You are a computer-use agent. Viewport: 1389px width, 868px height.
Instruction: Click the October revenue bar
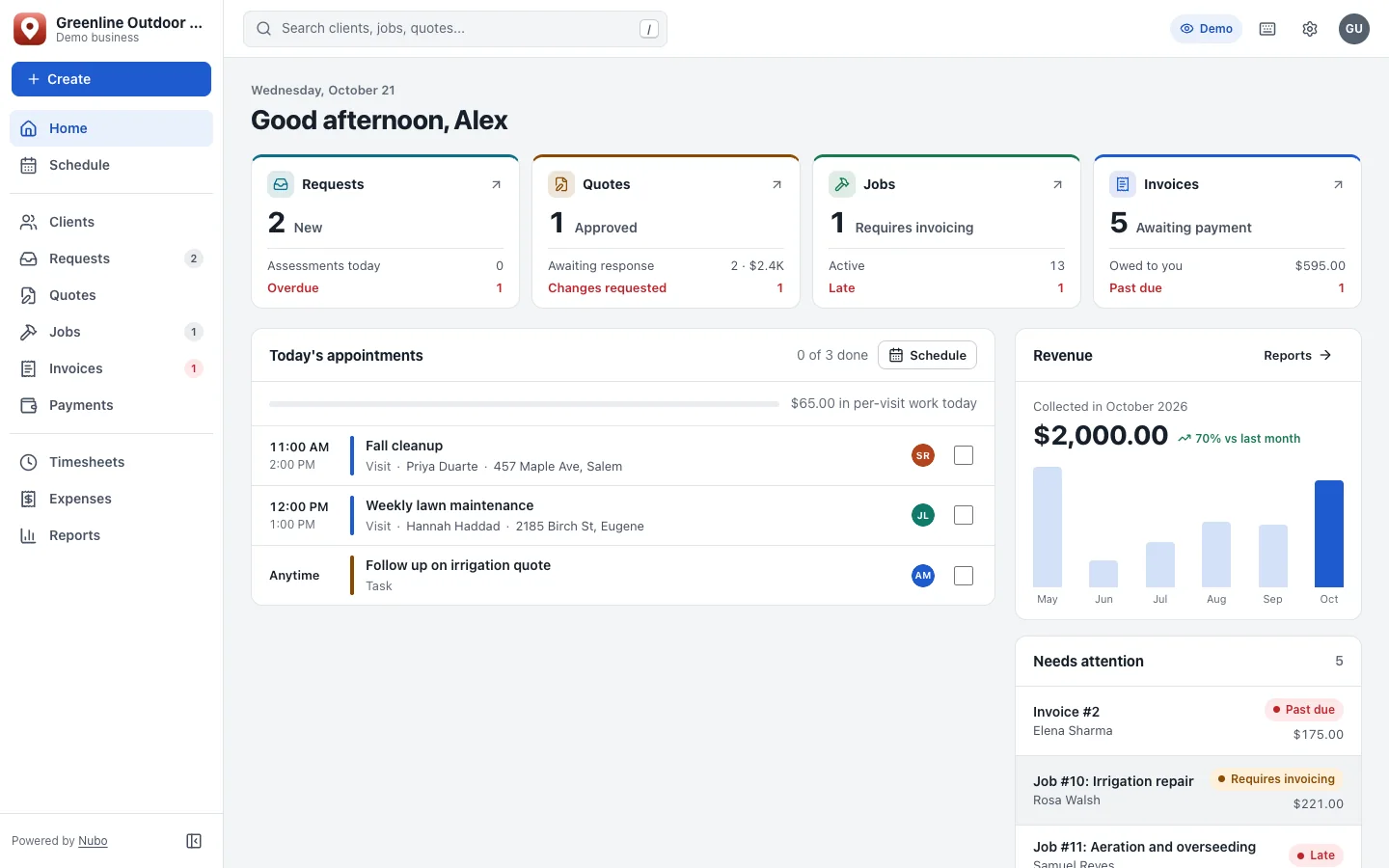(x=1329, y=533)
